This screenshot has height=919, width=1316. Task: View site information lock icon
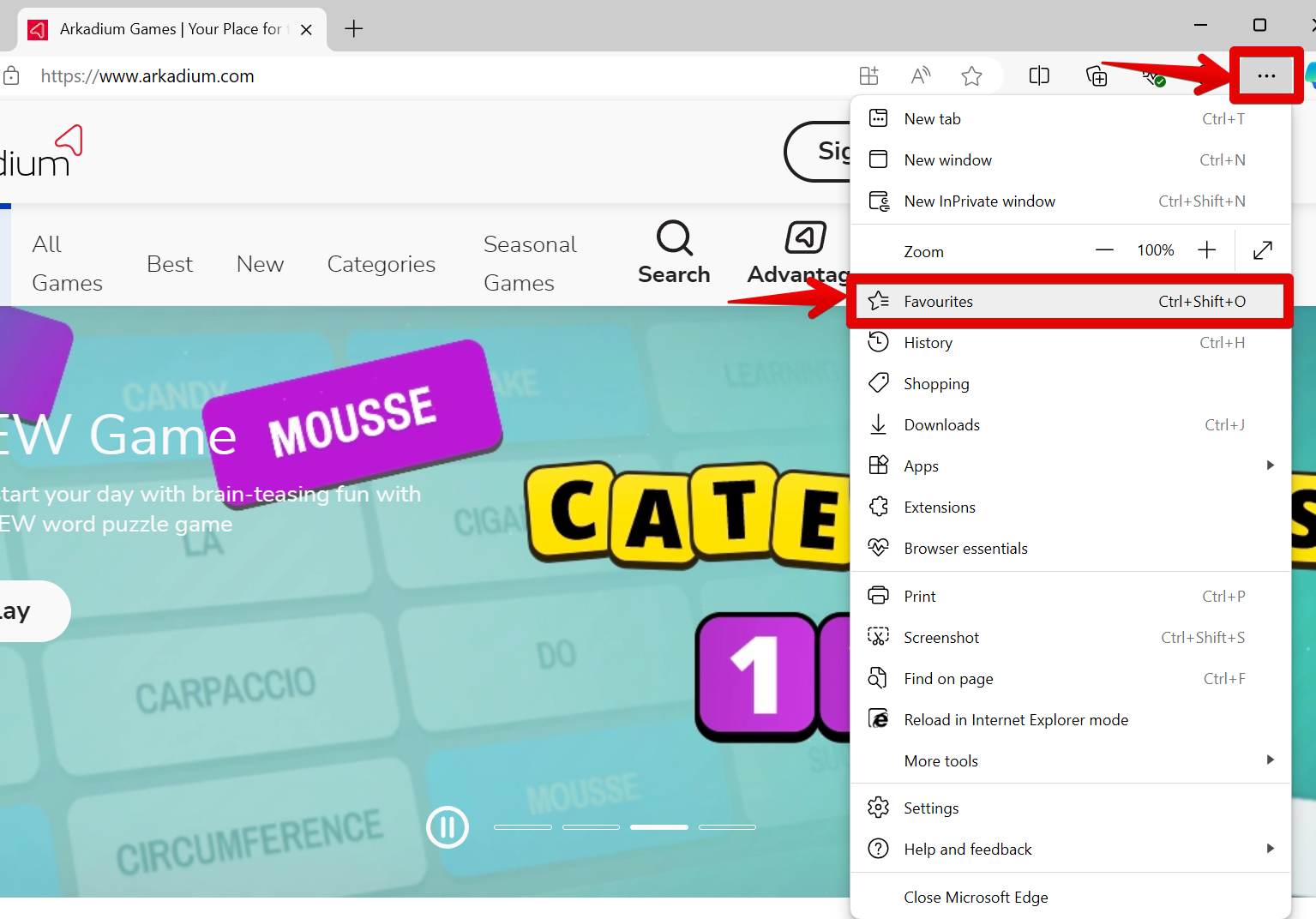(11, 76)
